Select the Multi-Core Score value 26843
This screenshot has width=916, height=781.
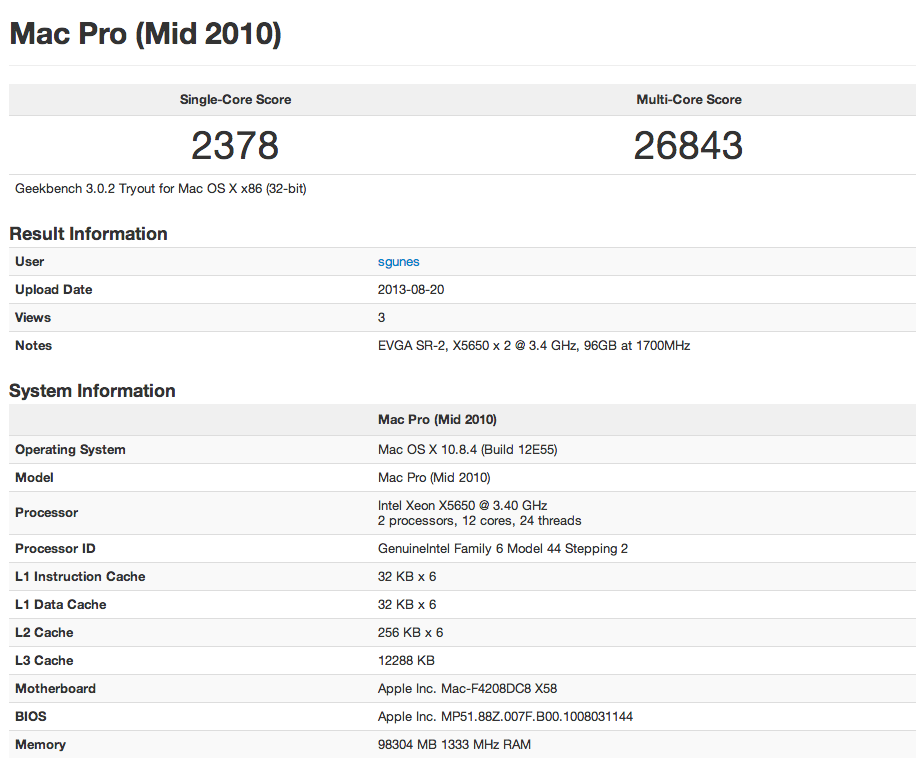(688, 145)
